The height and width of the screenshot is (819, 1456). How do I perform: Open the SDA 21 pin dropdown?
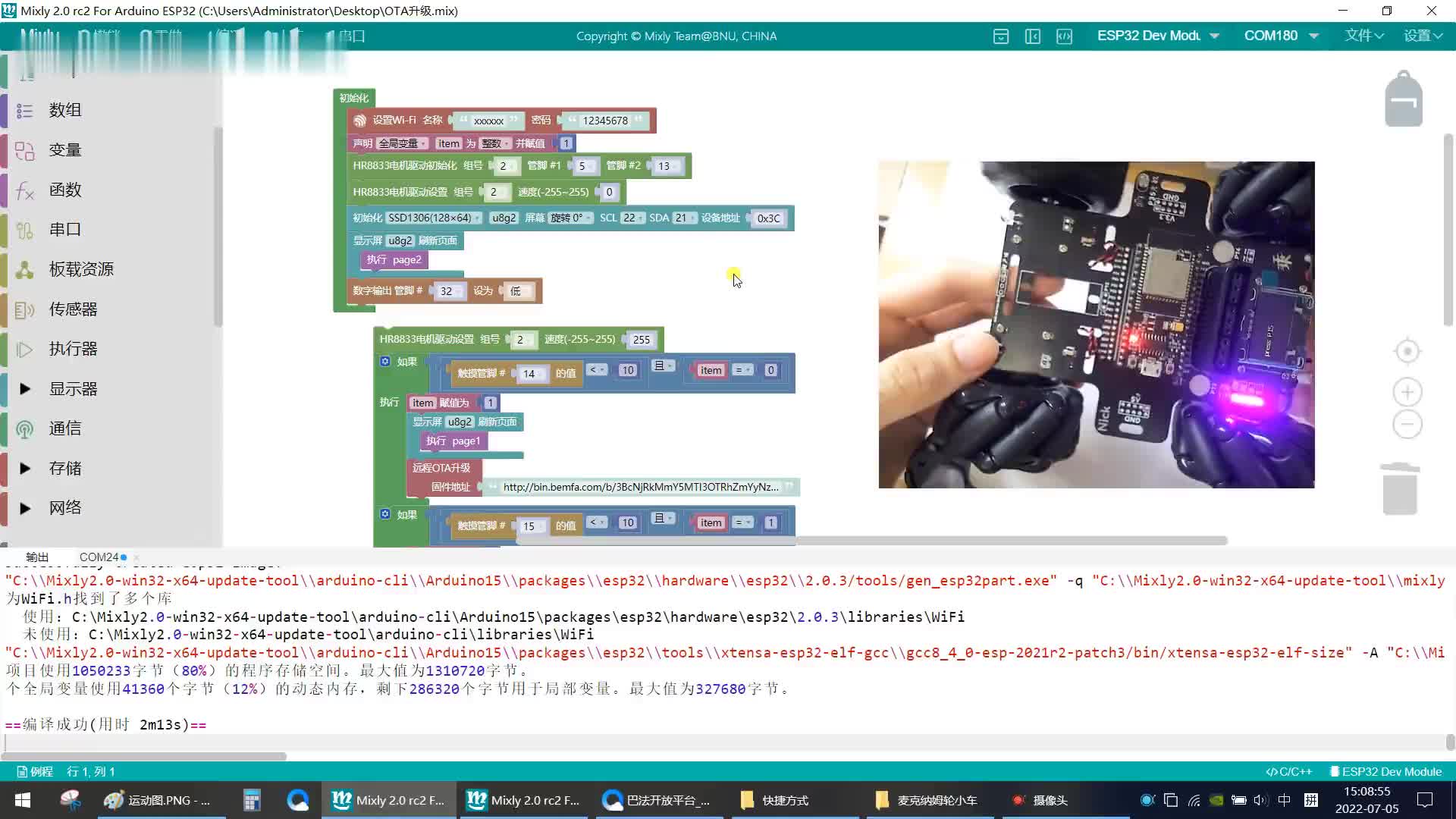[x=684, y=218]
